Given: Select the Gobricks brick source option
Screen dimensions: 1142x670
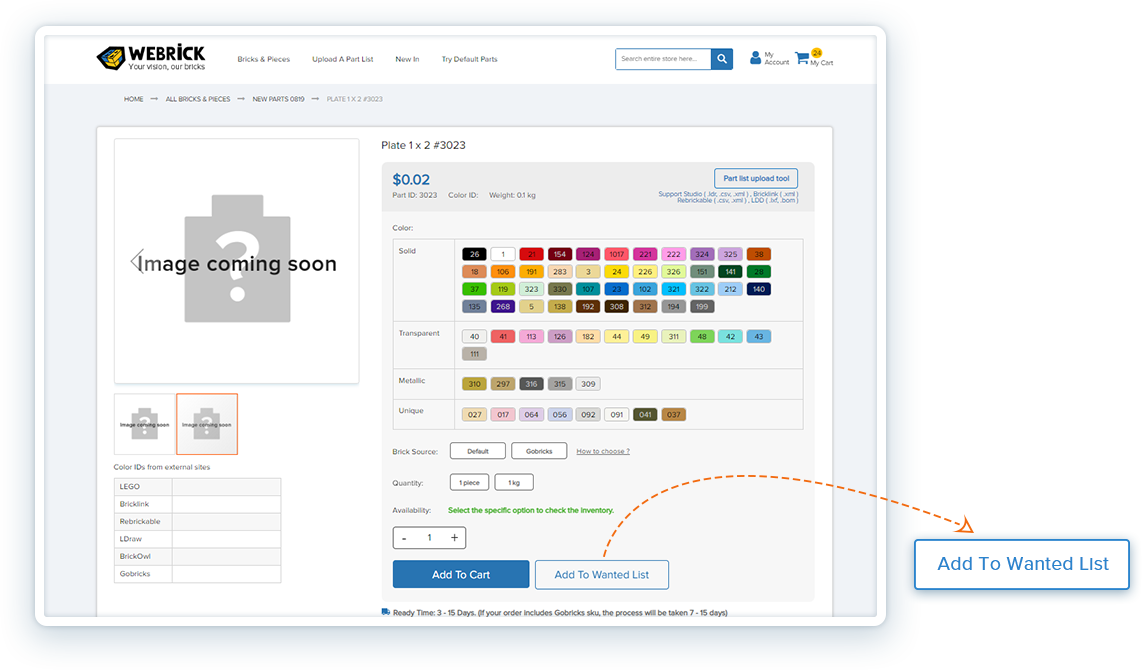Looking at the screenshot, I should (539, 451).
